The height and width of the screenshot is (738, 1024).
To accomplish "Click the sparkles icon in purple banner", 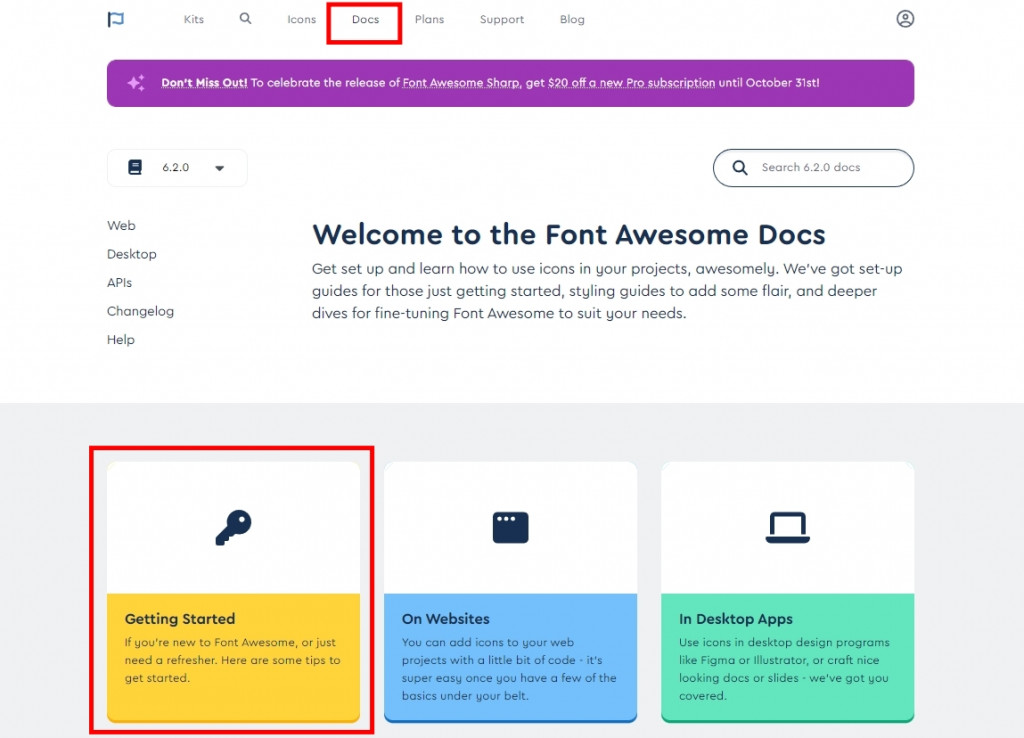I will click(136, 83).
